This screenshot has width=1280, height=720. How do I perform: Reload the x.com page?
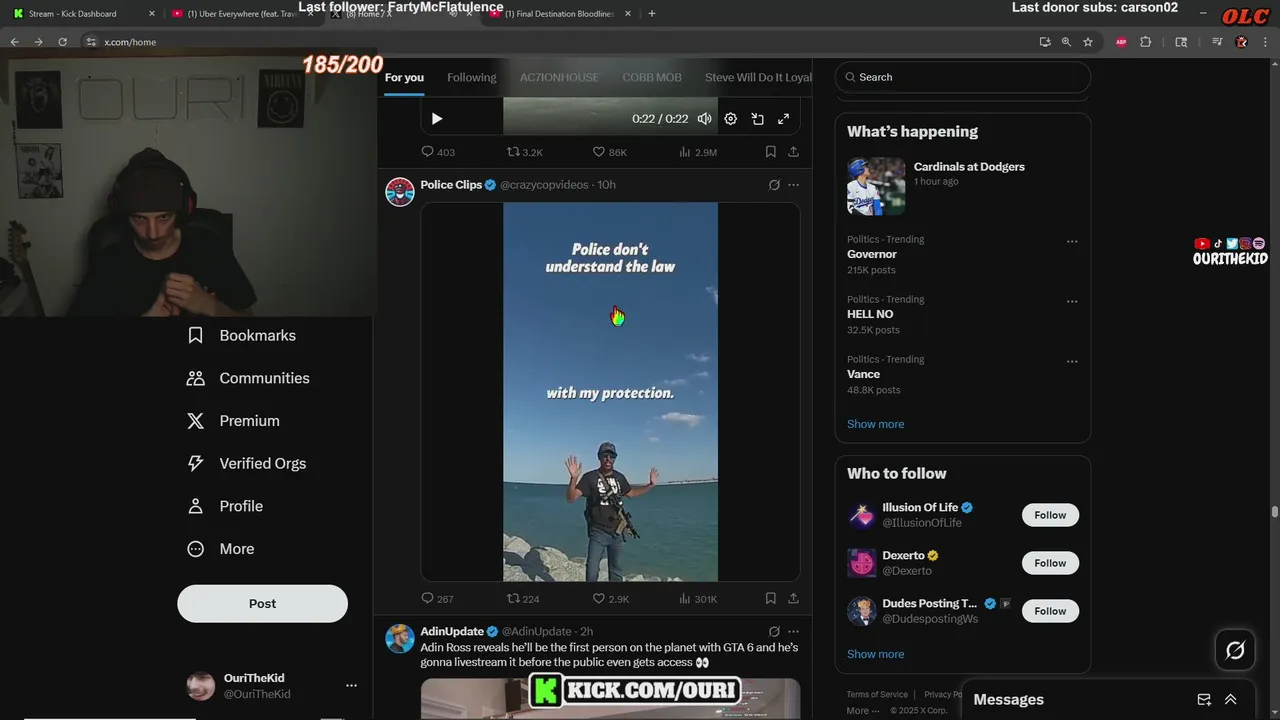62,42
